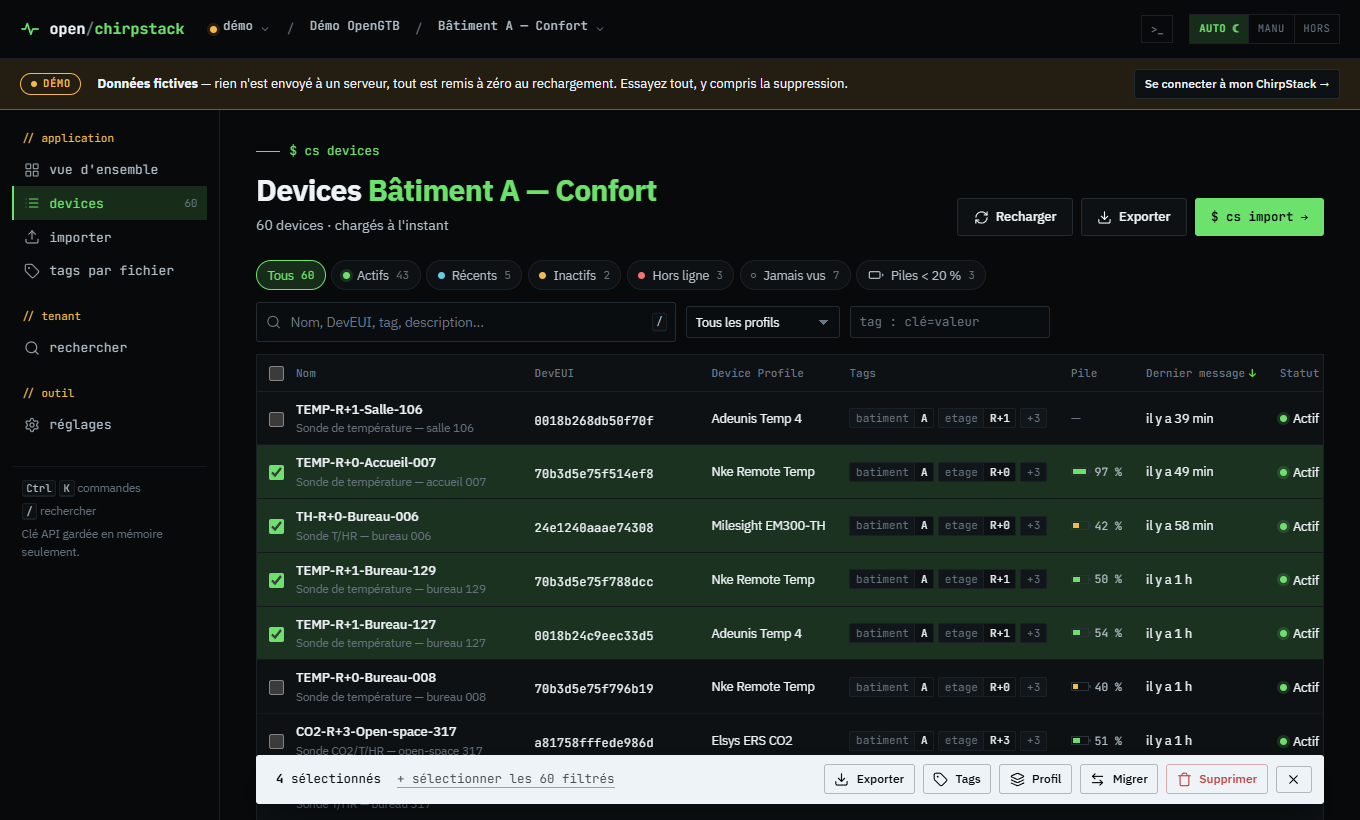The height and width of the screenshot is (820, 1360).
Task: Filter by Récents devices
Action: click(x=474, y=275)
